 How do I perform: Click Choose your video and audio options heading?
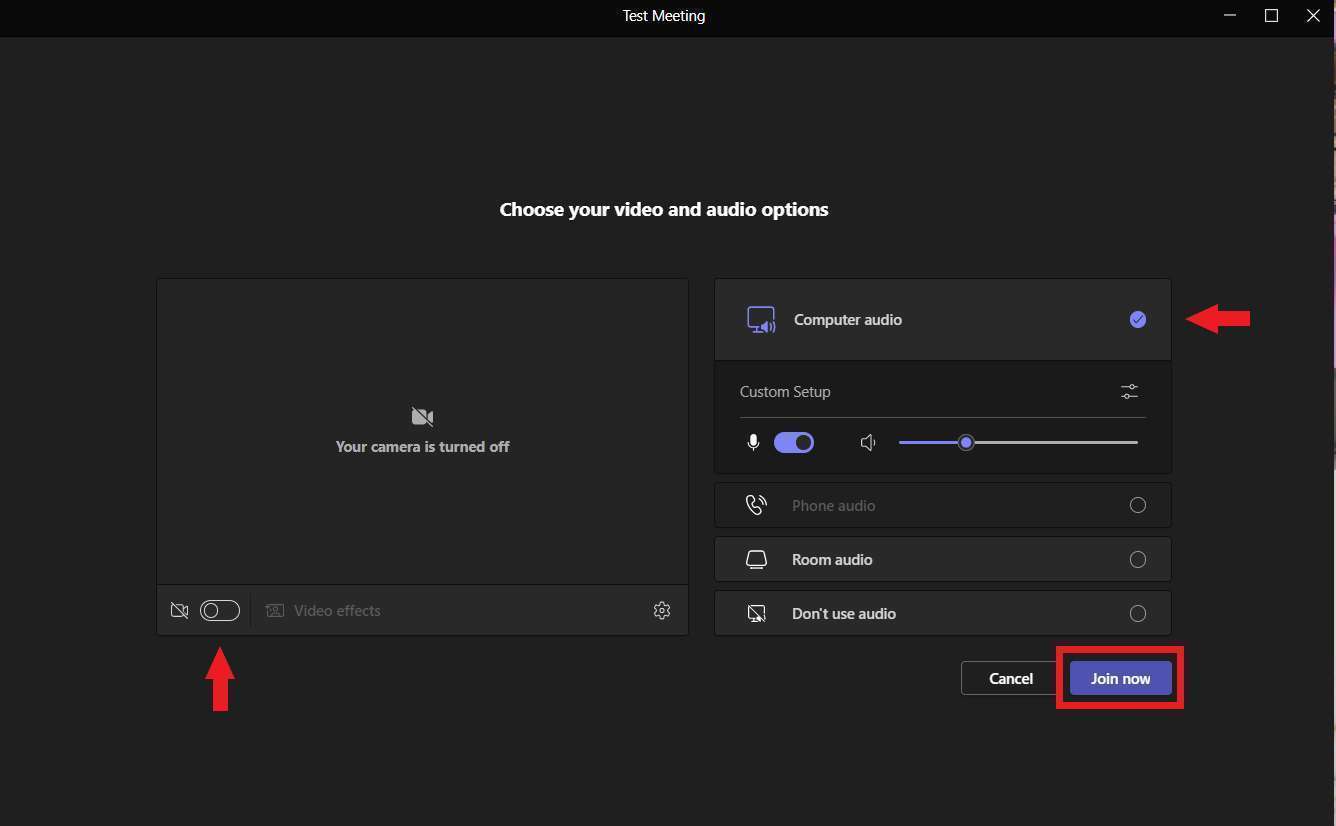click(x=664, y=210)
